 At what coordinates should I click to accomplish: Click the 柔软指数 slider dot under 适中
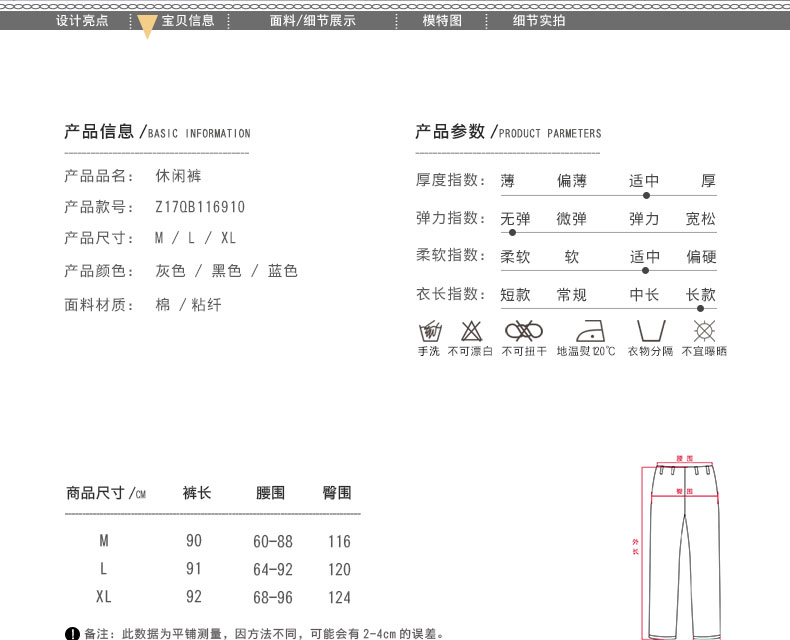646,270
